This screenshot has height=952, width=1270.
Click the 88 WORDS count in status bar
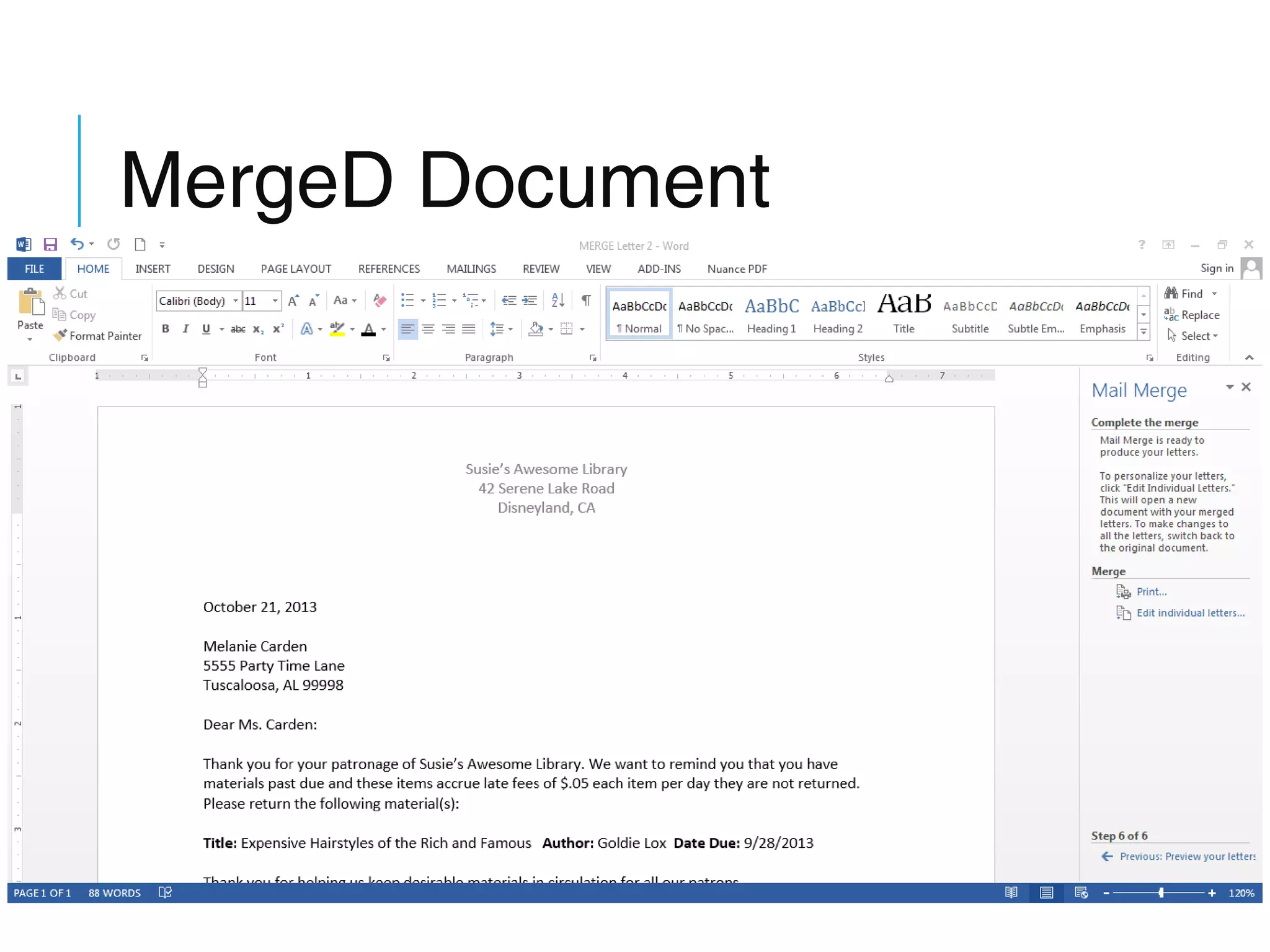[x=115, y=893]
